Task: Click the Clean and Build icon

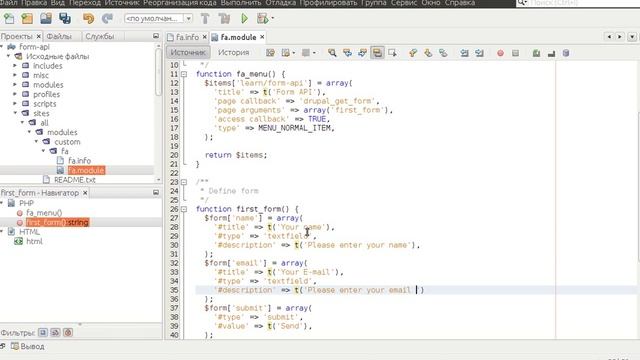Action: pos(224,18)
